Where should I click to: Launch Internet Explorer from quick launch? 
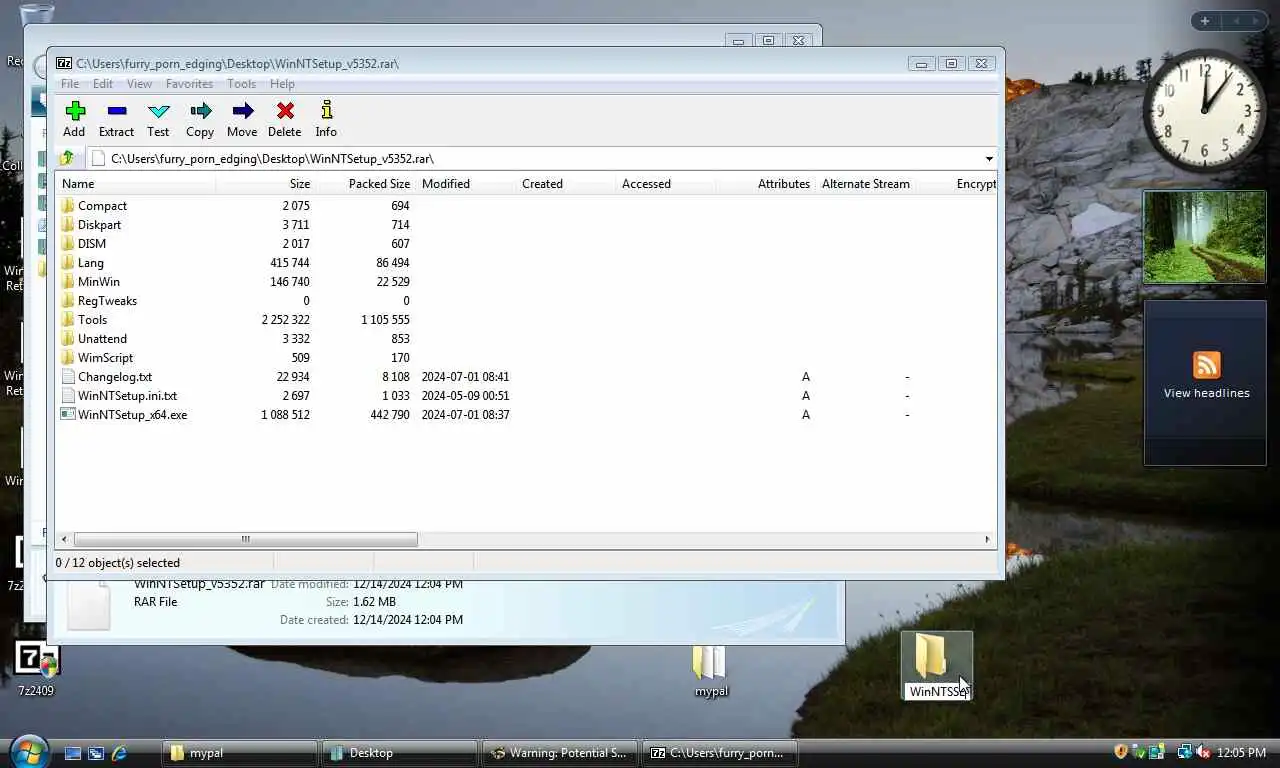point(119,753)
